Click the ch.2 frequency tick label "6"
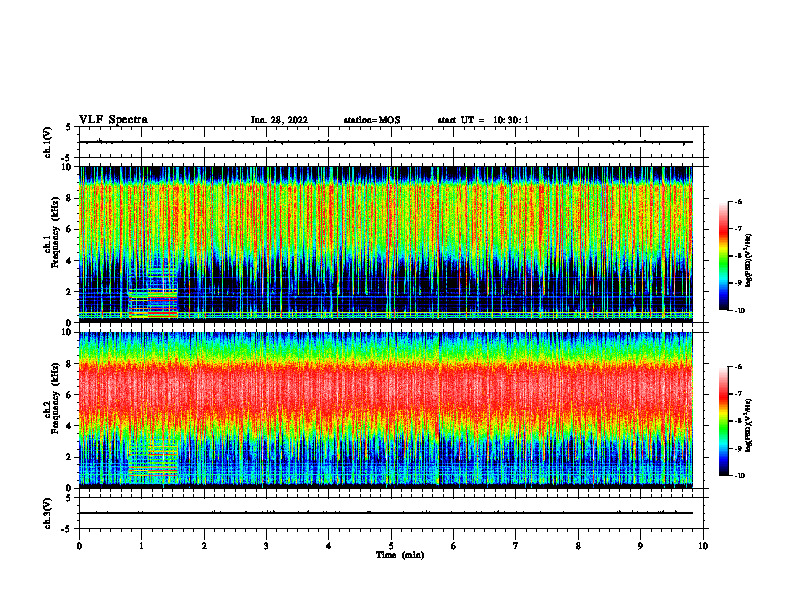Screen dimensions: 792x612 [71, 395]
